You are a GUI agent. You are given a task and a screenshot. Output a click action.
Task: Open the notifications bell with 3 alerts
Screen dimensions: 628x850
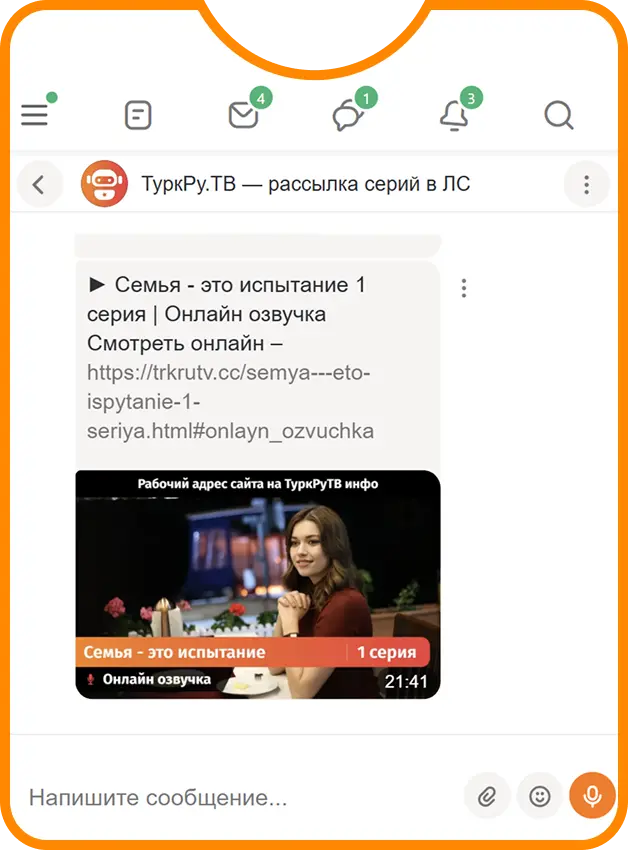[x=453, y=115]
